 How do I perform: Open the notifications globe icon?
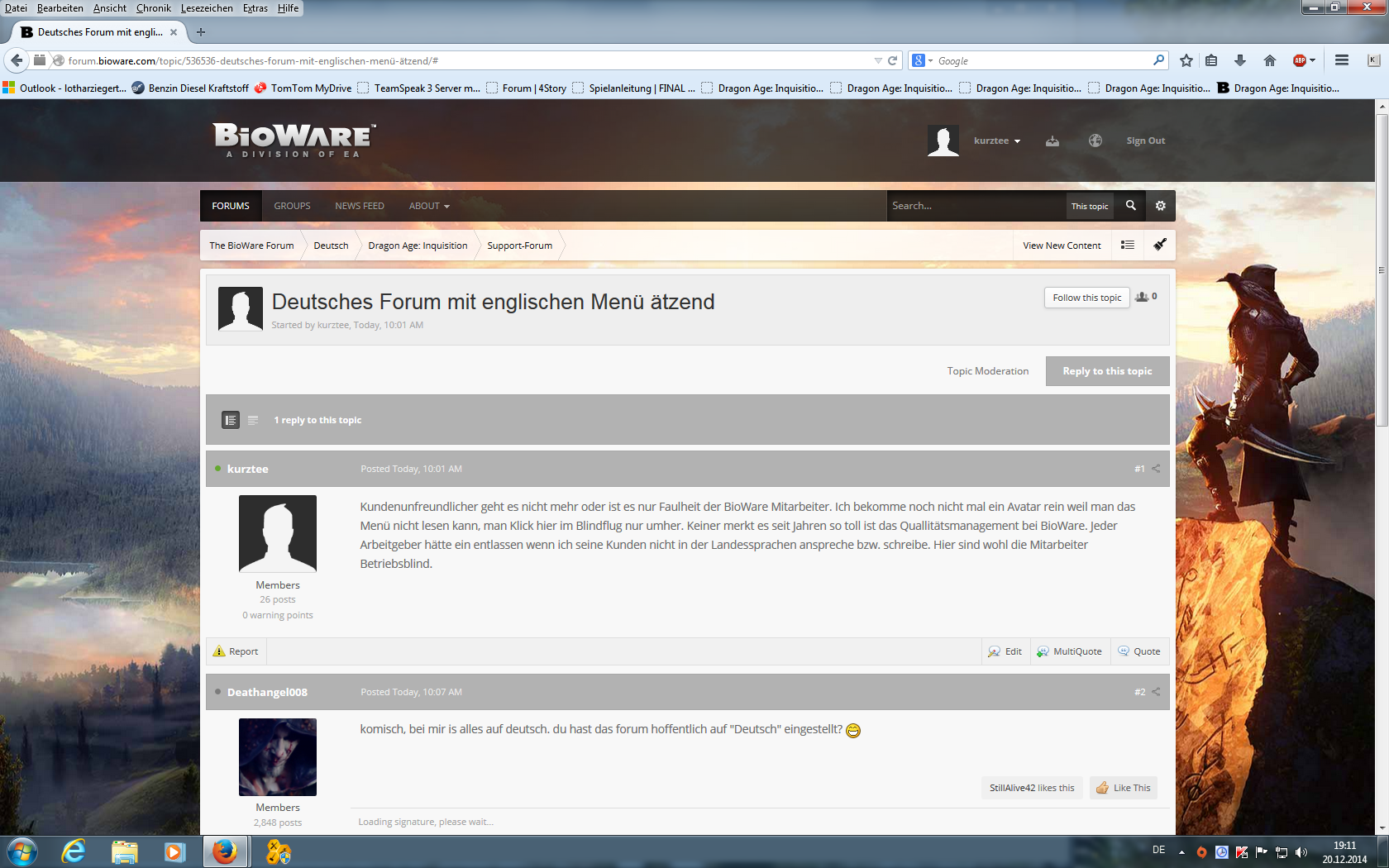tap(1095, 141)
